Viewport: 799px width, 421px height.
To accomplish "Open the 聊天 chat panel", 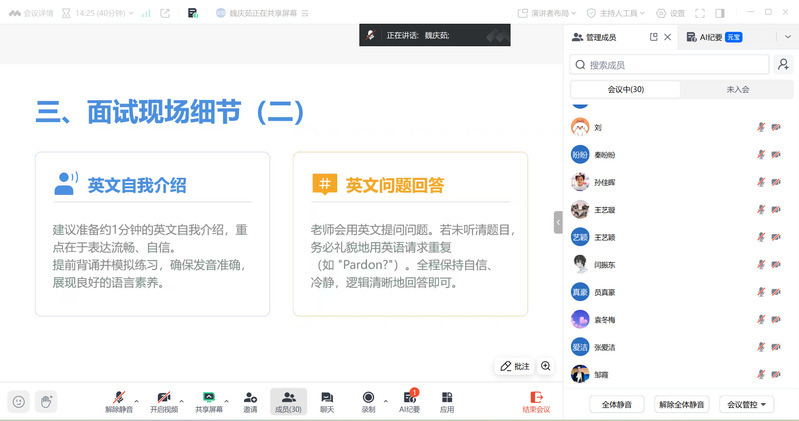I will [327, 397].
